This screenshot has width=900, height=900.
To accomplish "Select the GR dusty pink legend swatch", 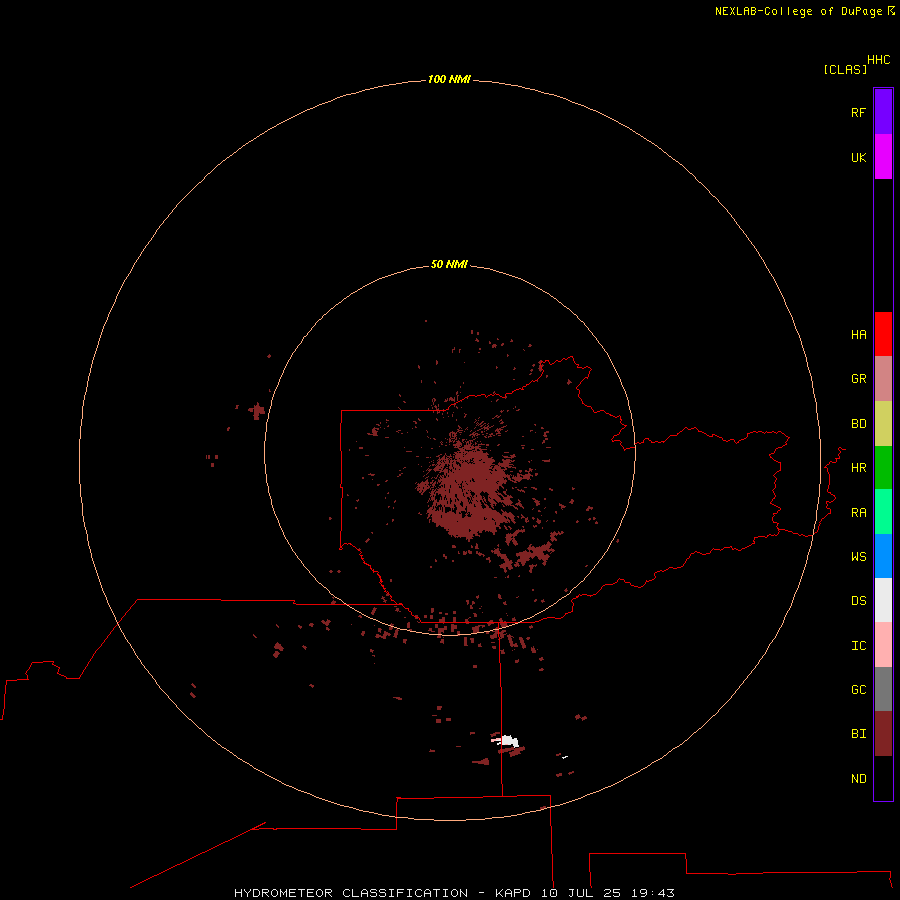I will click(883, 379).
